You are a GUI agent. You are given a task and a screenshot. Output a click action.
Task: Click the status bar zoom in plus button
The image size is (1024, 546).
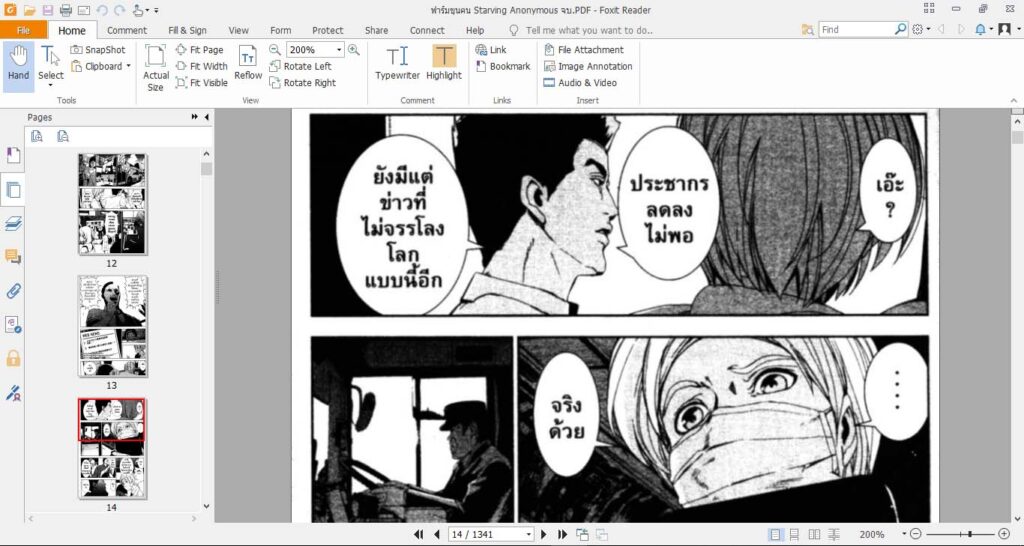click(x=1004, y=534)
